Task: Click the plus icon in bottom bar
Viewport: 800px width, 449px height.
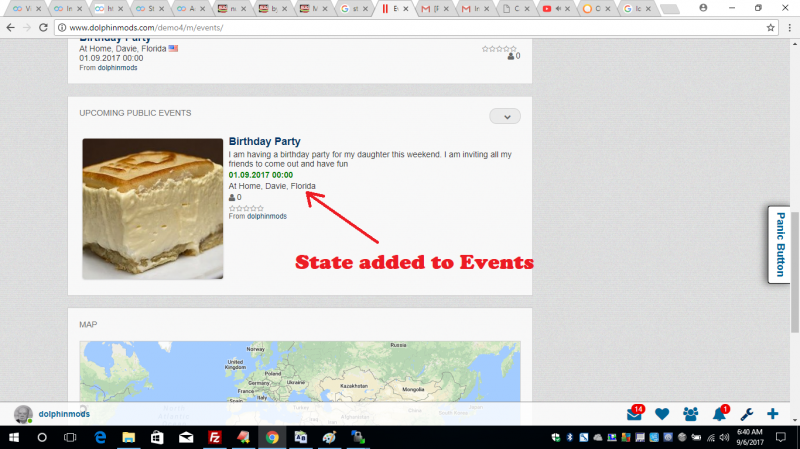Action: click(x=772, y=414)
